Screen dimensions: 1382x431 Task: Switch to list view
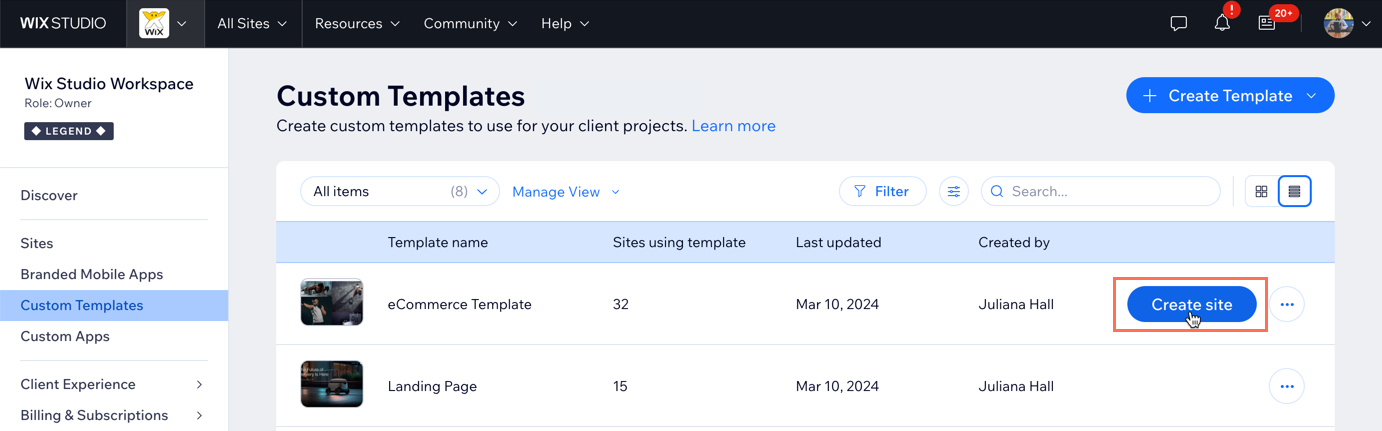coord(1294,191)
